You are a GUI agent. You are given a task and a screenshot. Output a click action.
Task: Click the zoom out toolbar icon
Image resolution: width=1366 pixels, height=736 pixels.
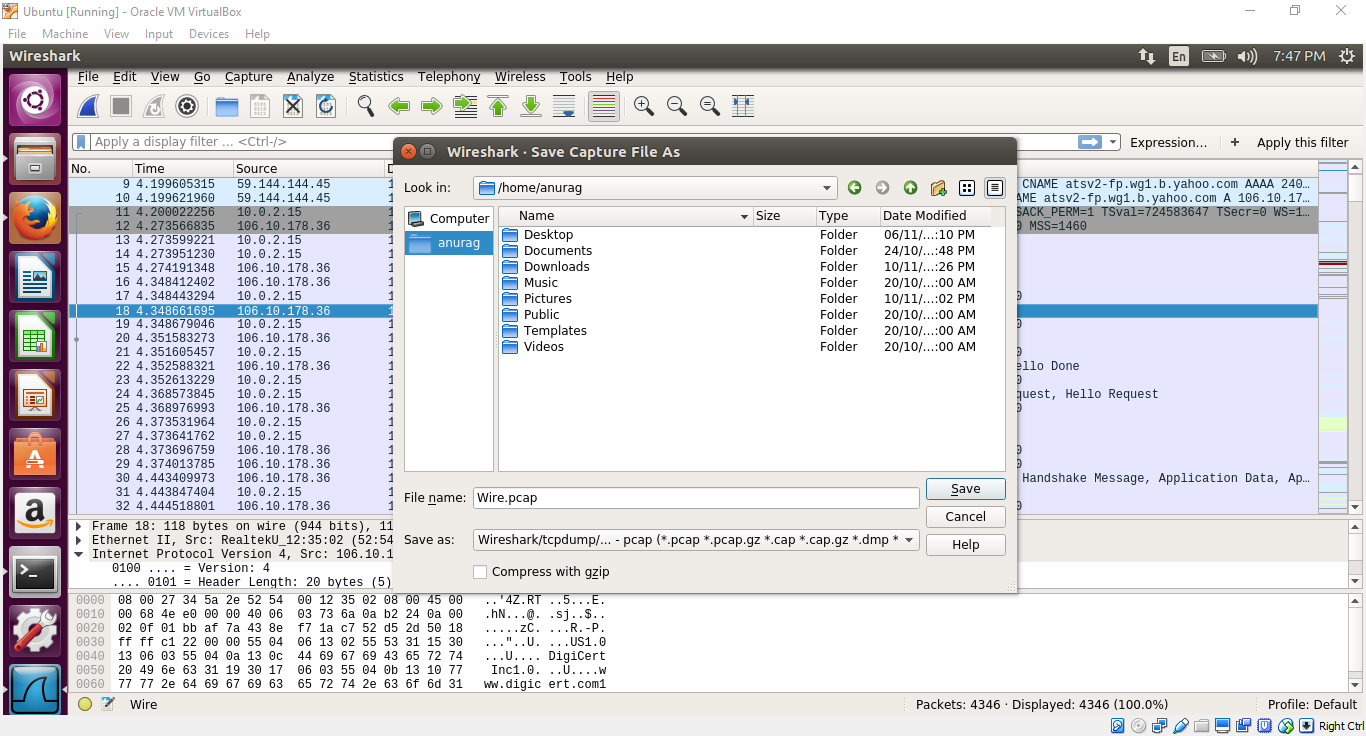(x=677, y=106)
